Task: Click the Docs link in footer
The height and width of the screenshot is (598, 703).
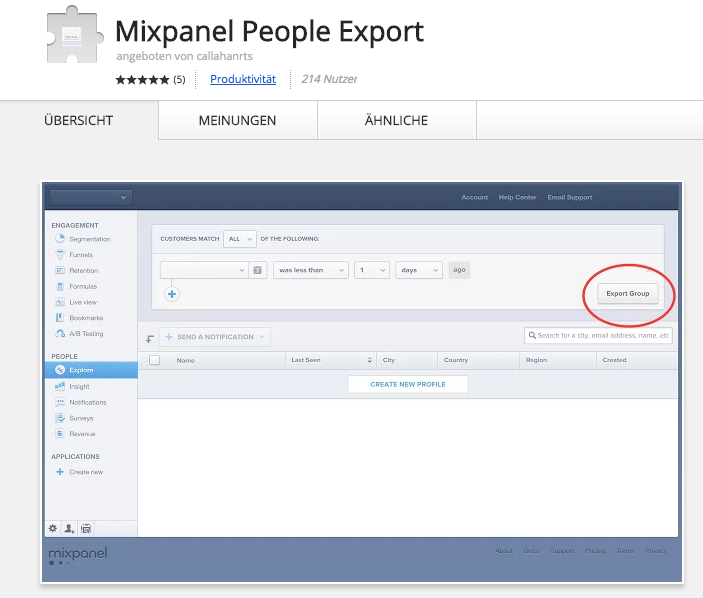Action: click(531, 550)
